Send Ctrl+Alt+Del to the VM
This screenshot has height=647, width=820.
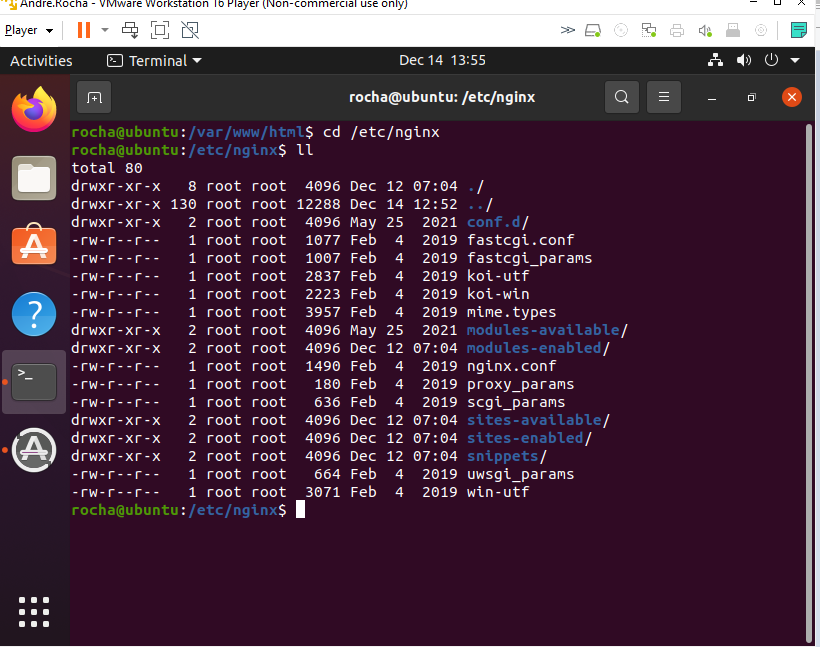(130, 29)
